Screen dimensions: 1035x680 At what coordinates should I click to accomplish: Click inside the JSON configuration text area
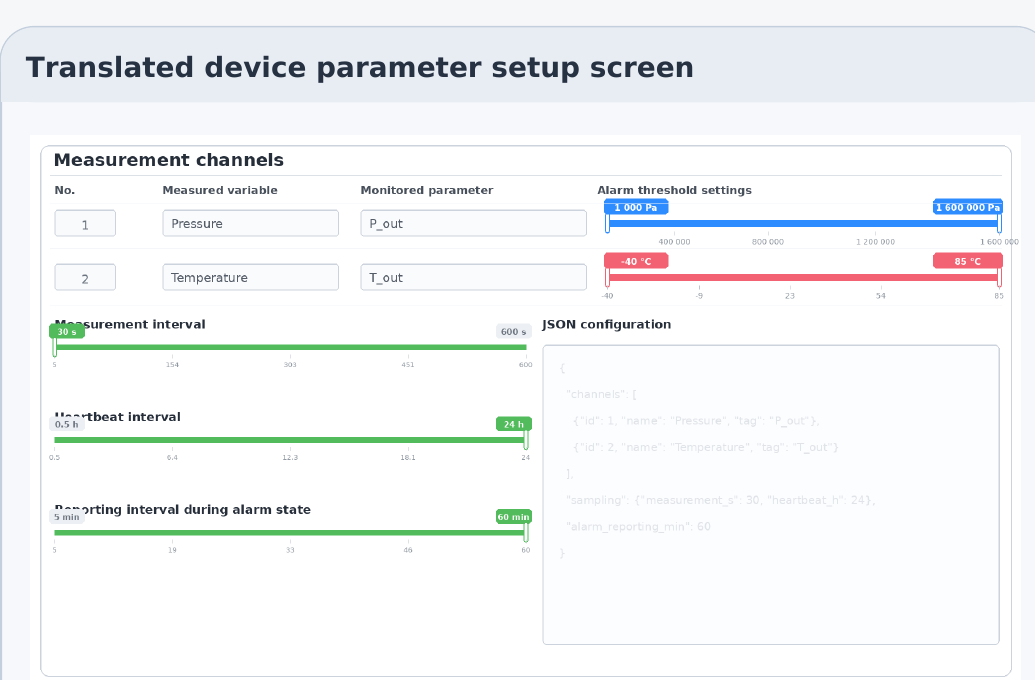pos(770,493)
